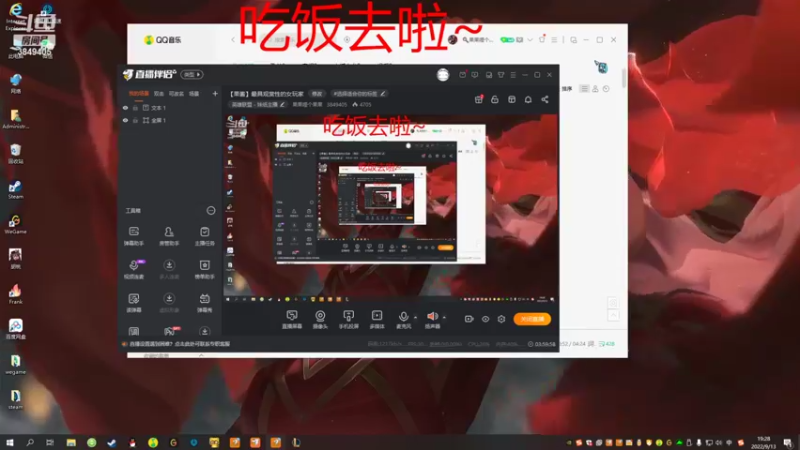Switch to the second scene tab
Screen dimensions: 800x450
(159, 94)
